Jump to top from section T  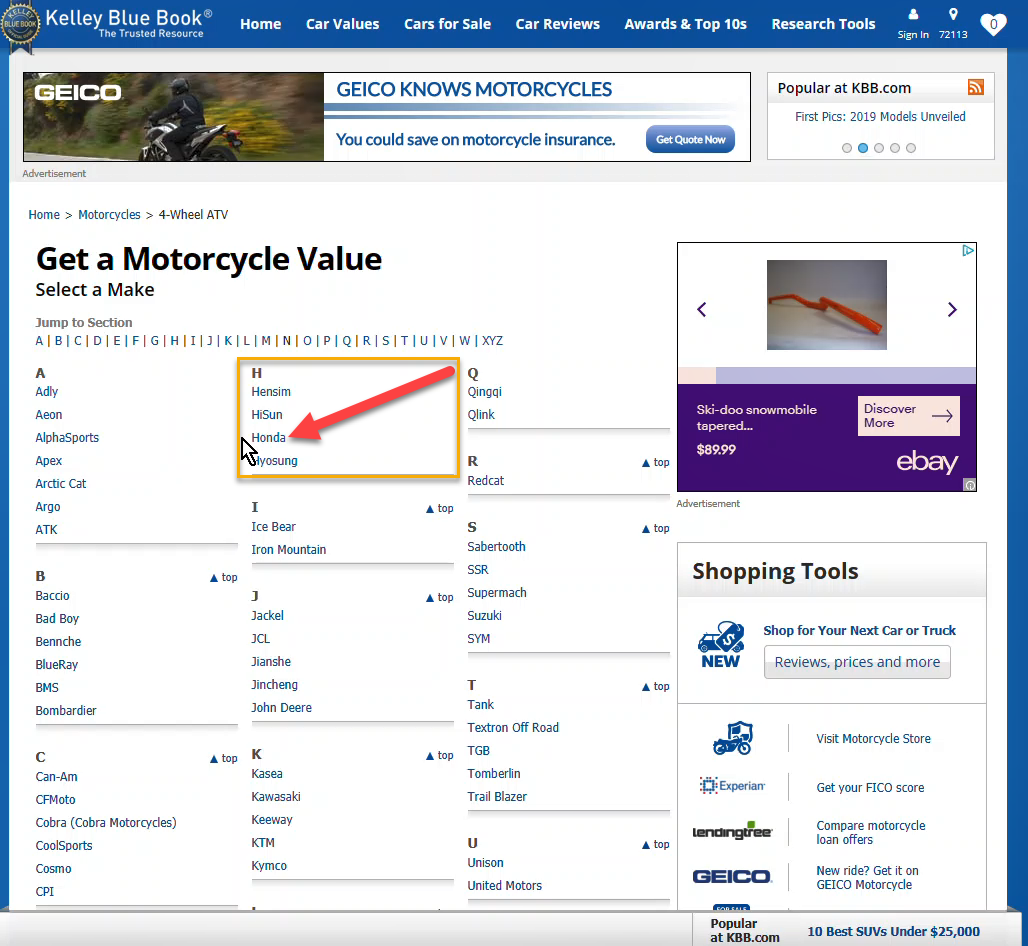point(656,686)
